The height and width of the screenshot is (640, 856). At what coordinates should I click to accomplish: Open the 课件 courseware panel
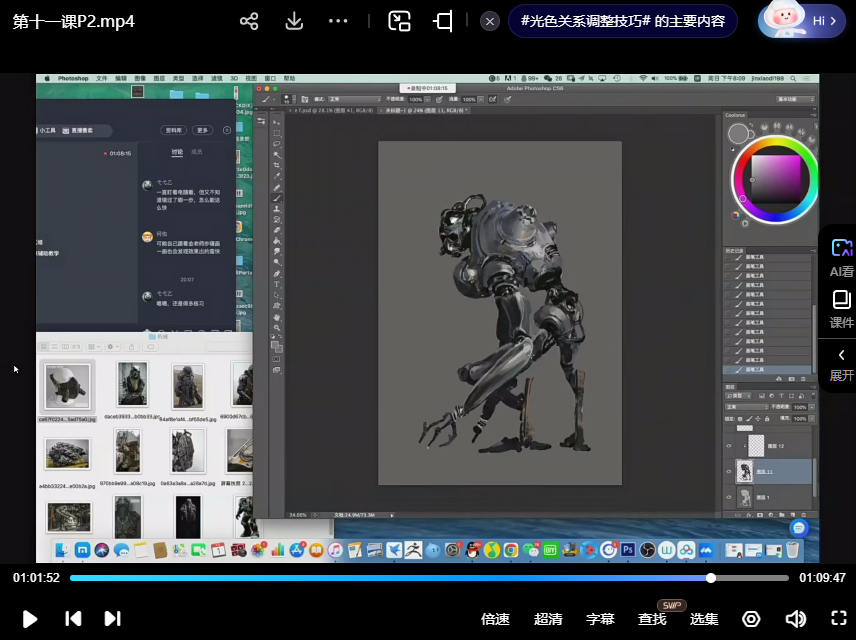pos(841,309)
